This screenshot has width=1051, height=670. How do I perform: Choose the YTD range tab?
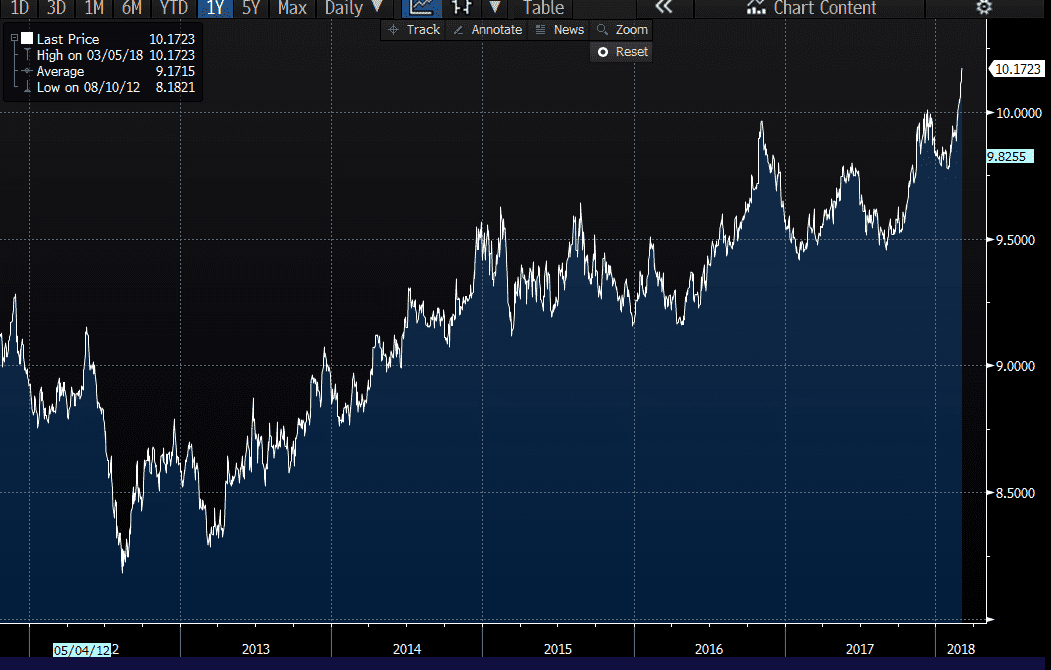[x=172, y=8]
